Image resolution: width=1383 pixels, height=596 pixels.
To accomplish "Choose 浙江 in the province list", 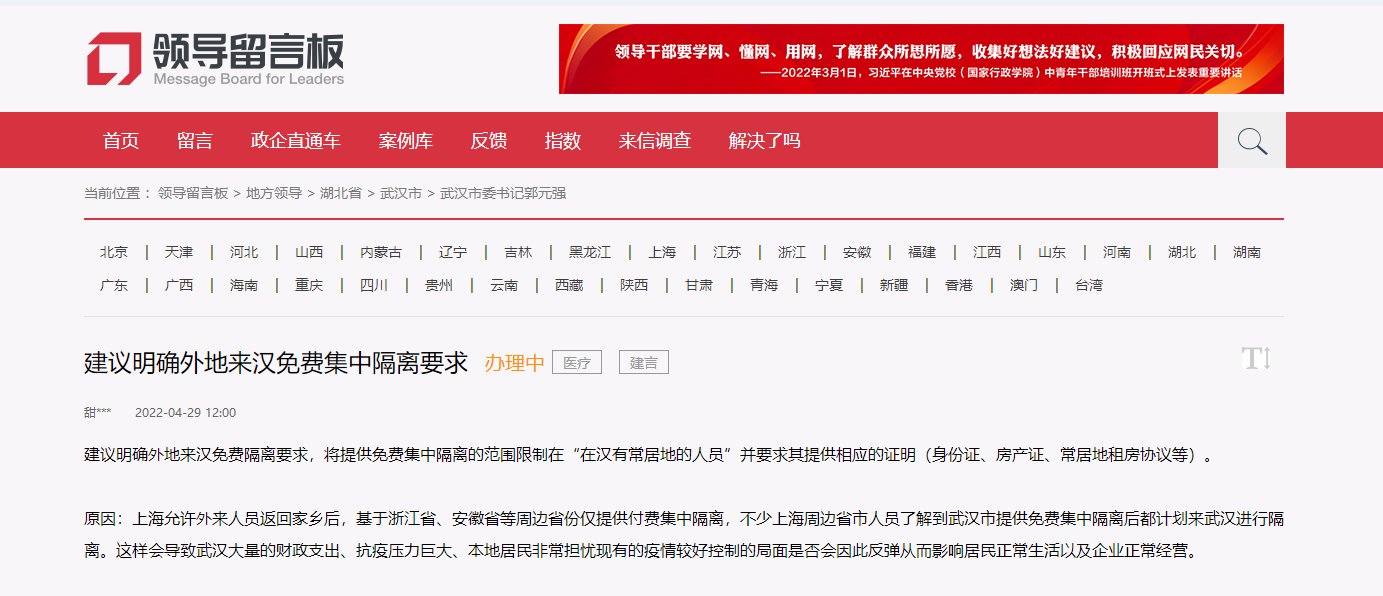I will point(792,252).
